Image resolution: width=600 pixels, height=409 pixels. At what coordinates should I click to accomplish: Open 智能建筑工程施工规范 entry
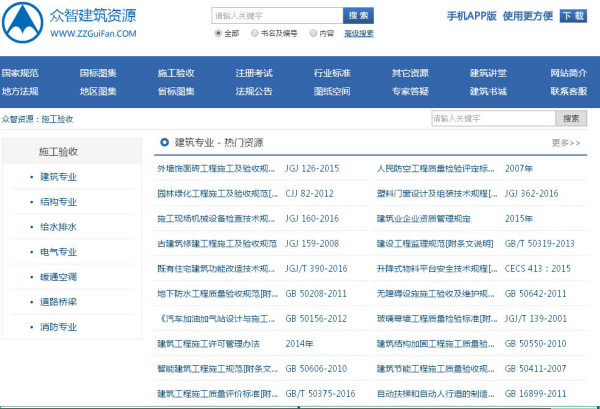[217, 369]
